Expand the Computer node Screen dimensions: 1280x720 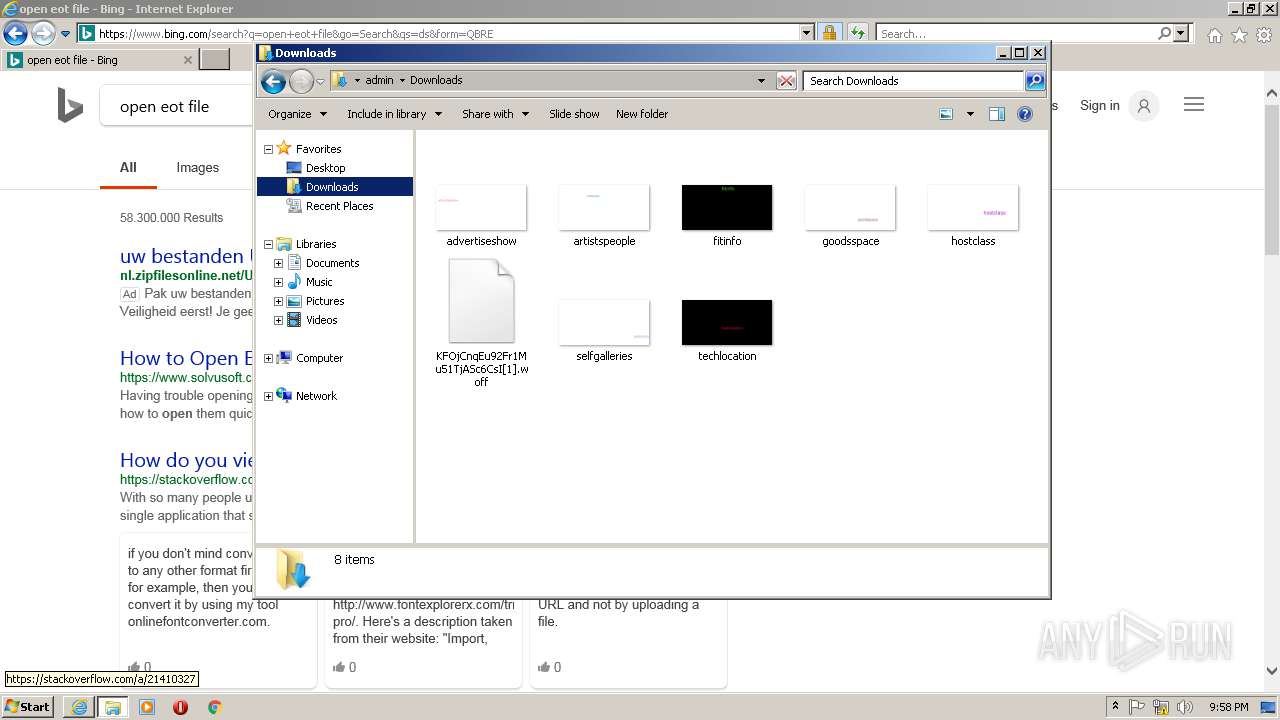tap(268, 358)
